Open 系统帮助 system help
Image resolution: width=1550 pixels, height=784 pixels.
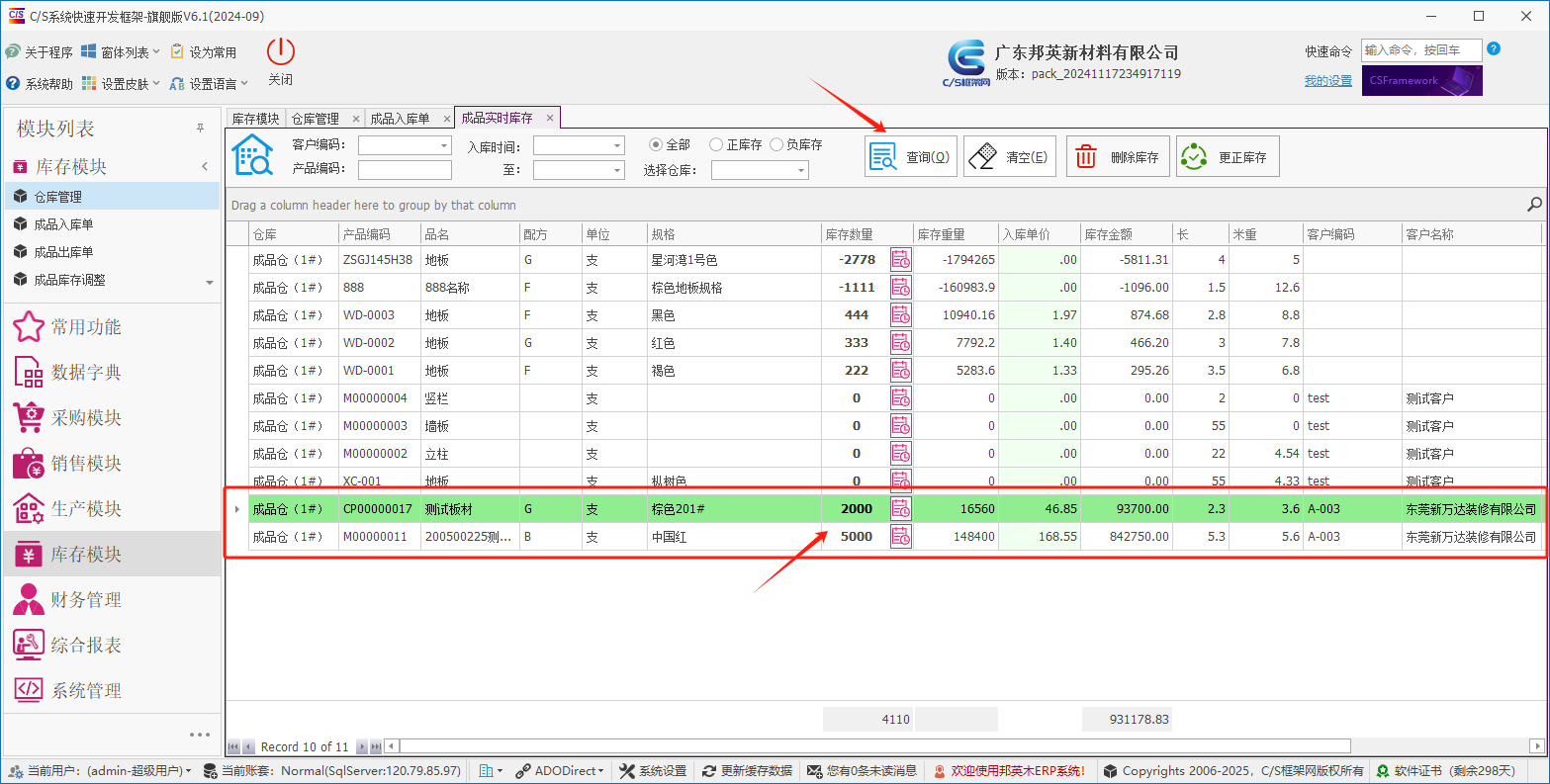(40, 84)
